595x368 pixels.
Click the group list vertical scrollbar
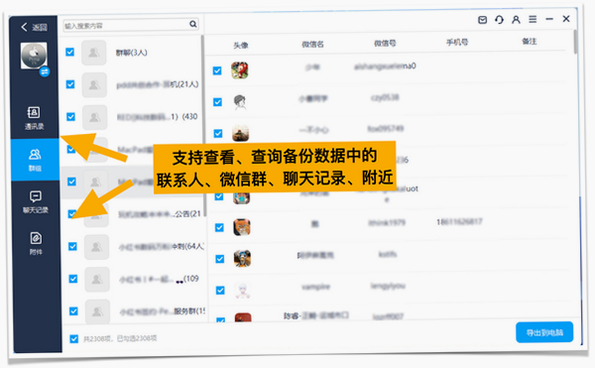(203, 125)
